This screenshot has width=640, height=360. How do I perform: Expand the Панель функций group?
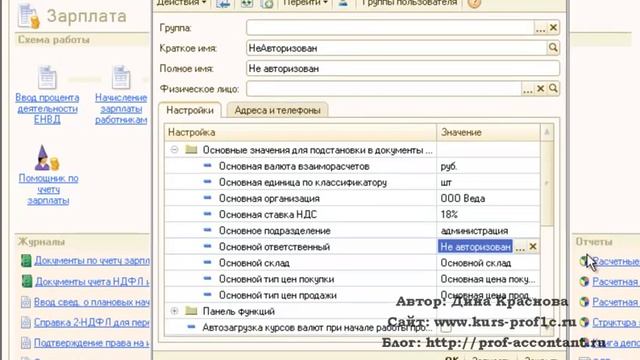coord(174,311)
